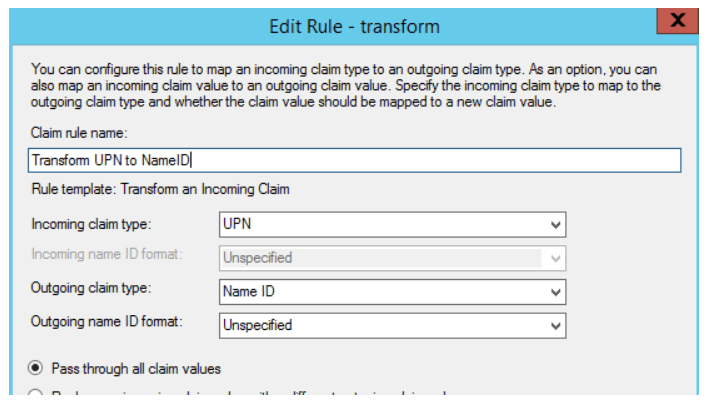
Task: Click the Rule template description text
Action: pyautogui.click(x=160, y=189)
